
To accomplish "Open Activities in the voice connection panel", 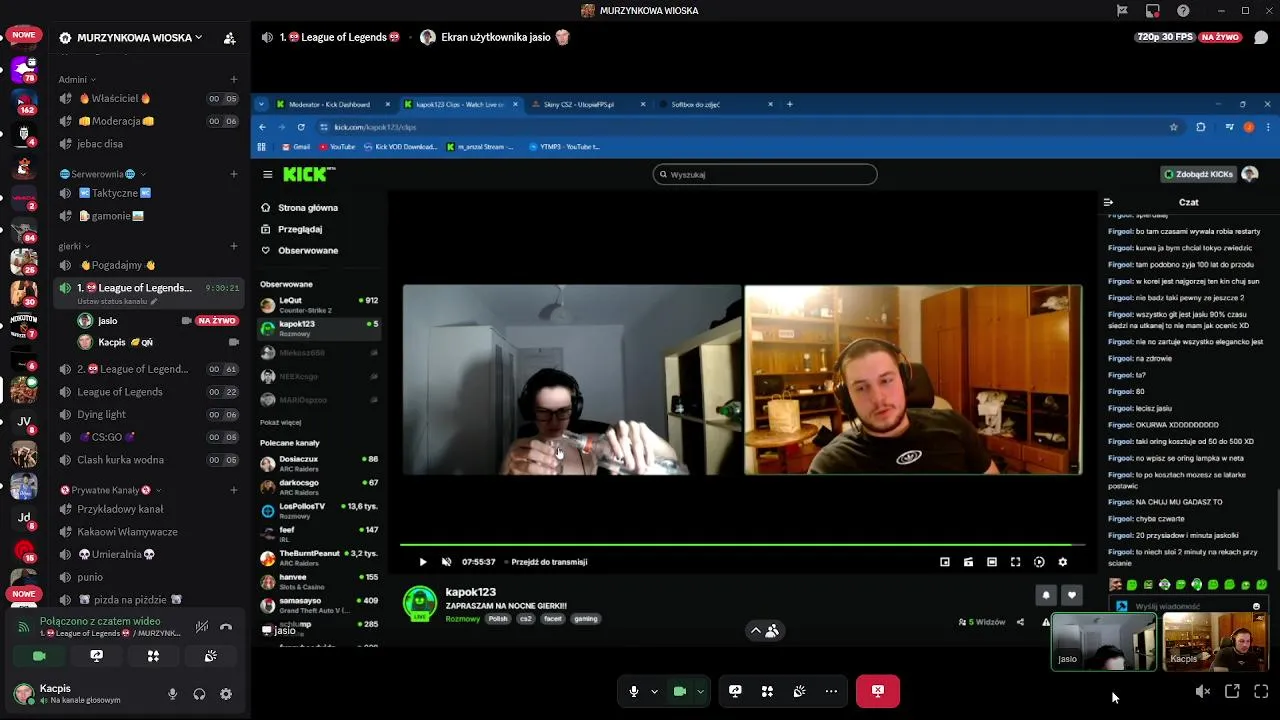I will (x=153, y=656).
